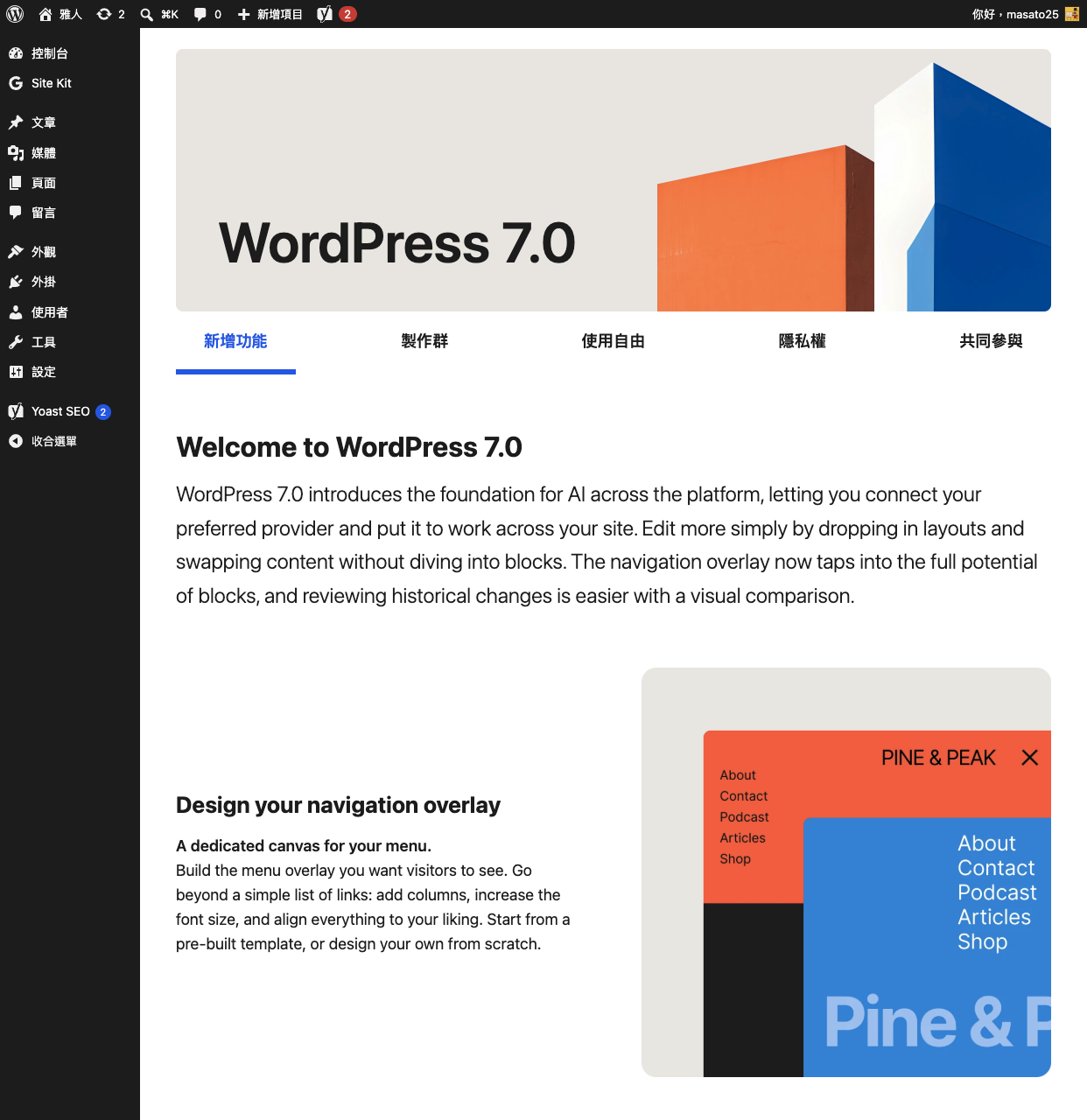Open updates icon showing 2
The width and height of the screenshot is (1087, 1120).
pyautogui.click(x=104, y=14)
